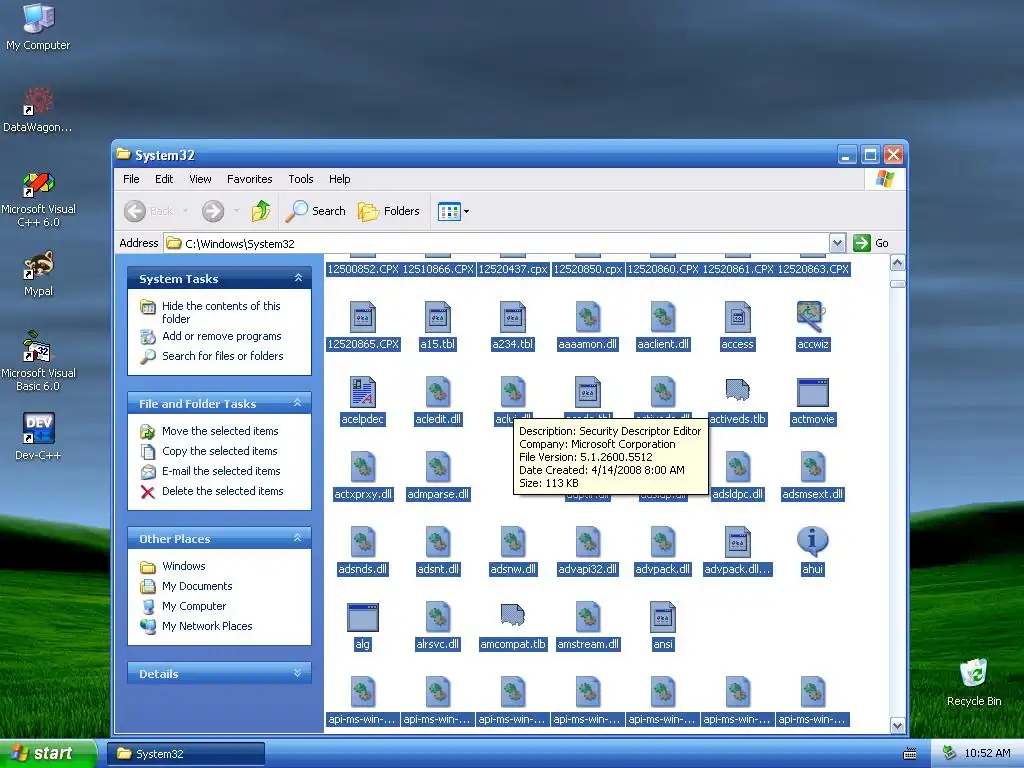
Task: Go to Windows folder in Other Places
Action: [x=173, y=566]
